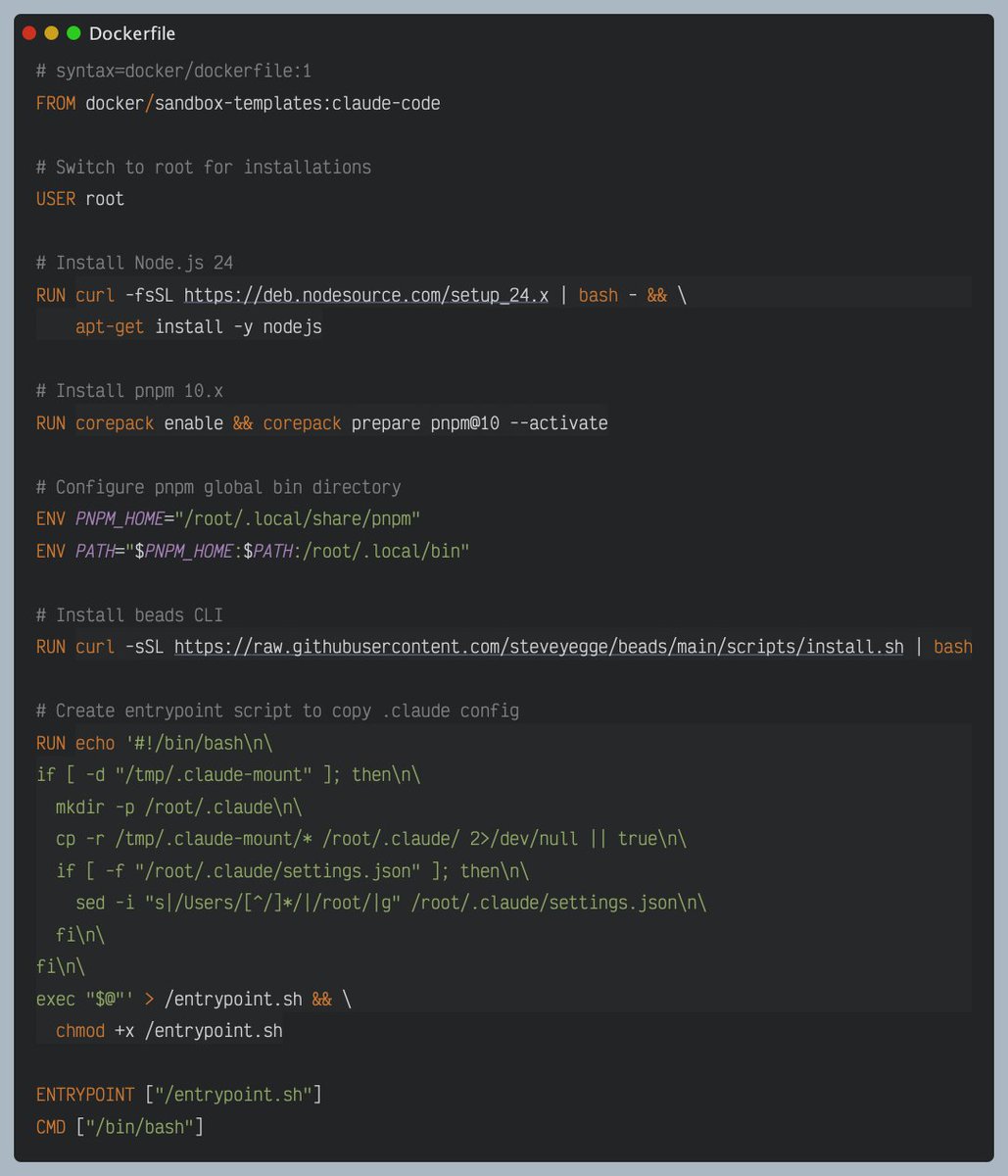Click the Dockerfile title text
The image size is (1008, 1176).
point(132,33)
